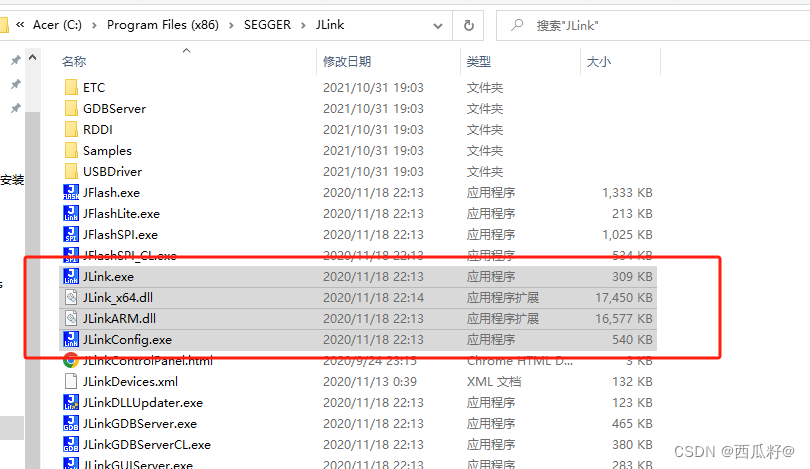Open the ETC folder icon
Viewport: 810px width, 469px height.
71,87
